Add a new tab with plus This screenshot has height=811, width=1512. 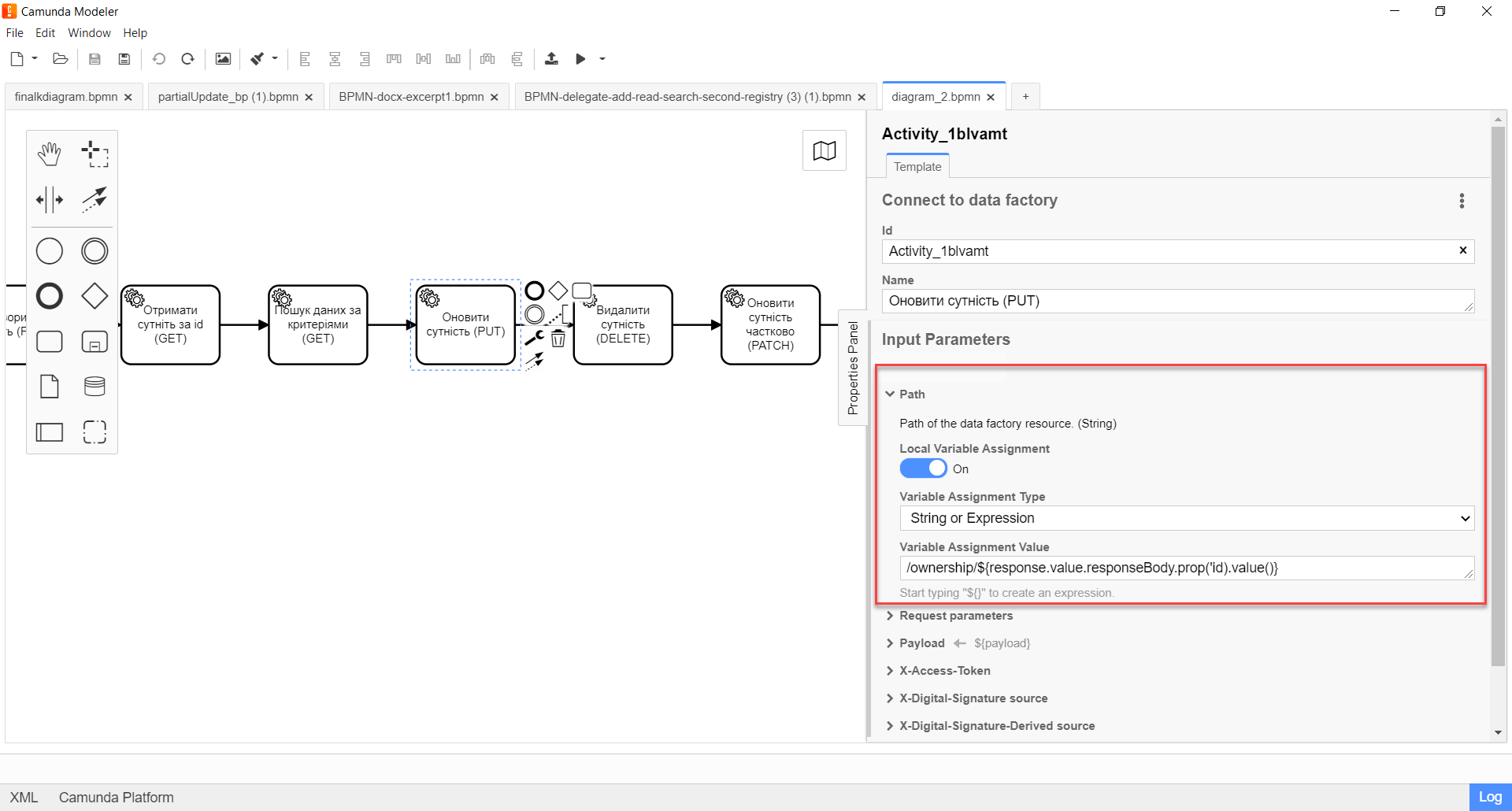[x=1025, y=97]
